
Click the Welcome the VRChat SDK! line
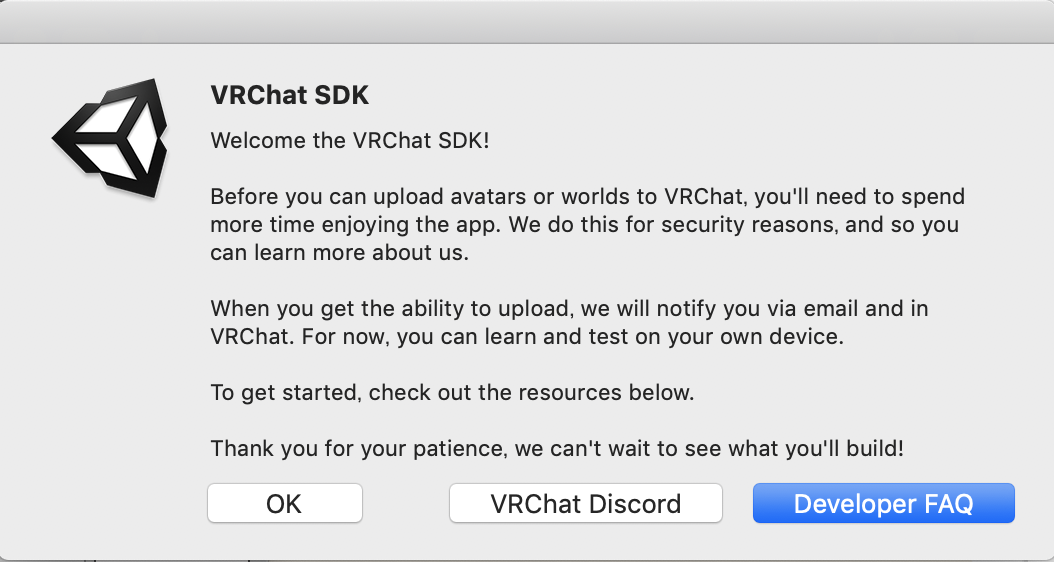tap(350, 141)
